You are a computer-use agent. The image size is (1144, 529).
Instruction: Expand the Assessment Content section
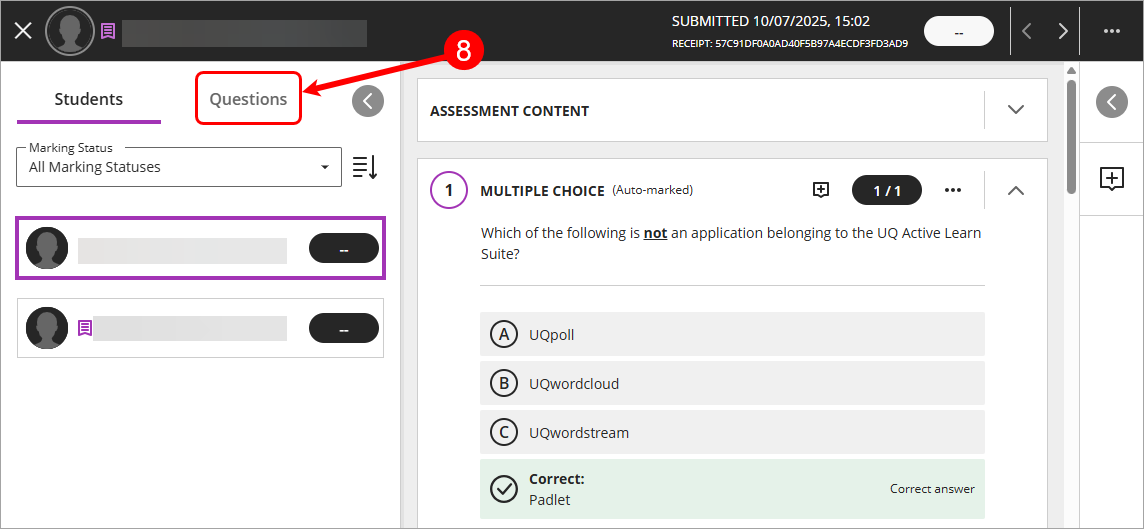[1016, 110]
